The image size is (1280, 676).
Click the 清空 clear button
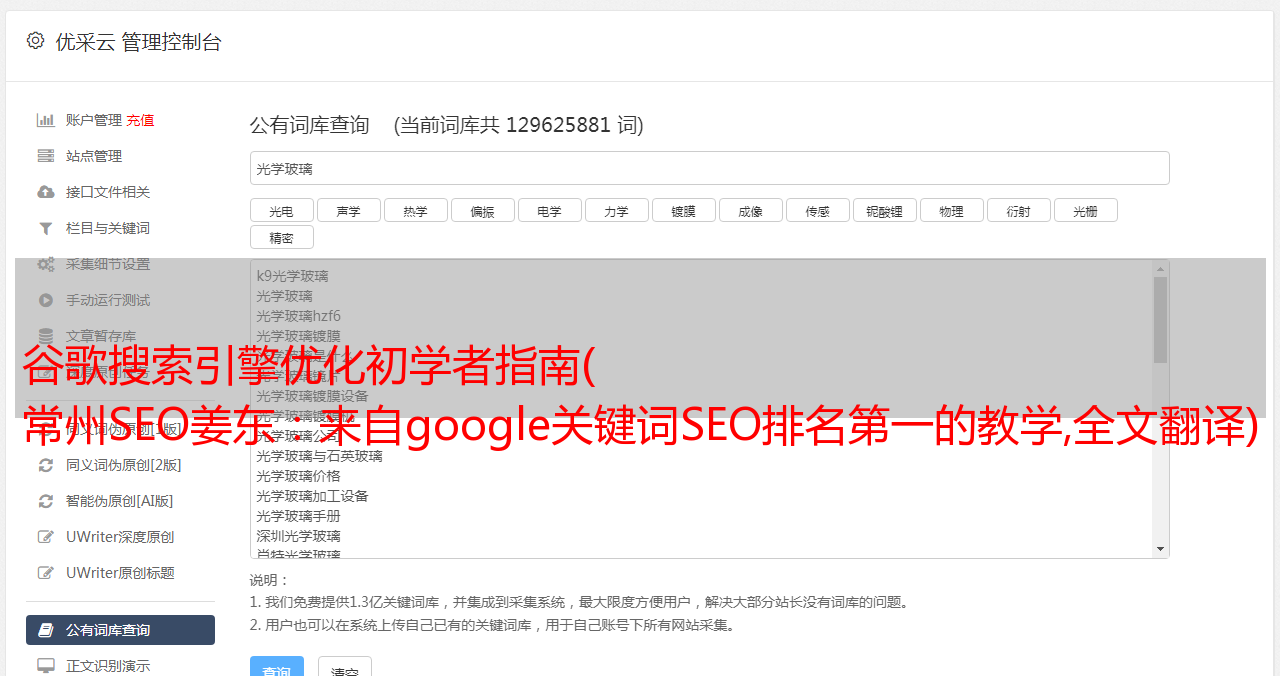click(x=345, y=666)
